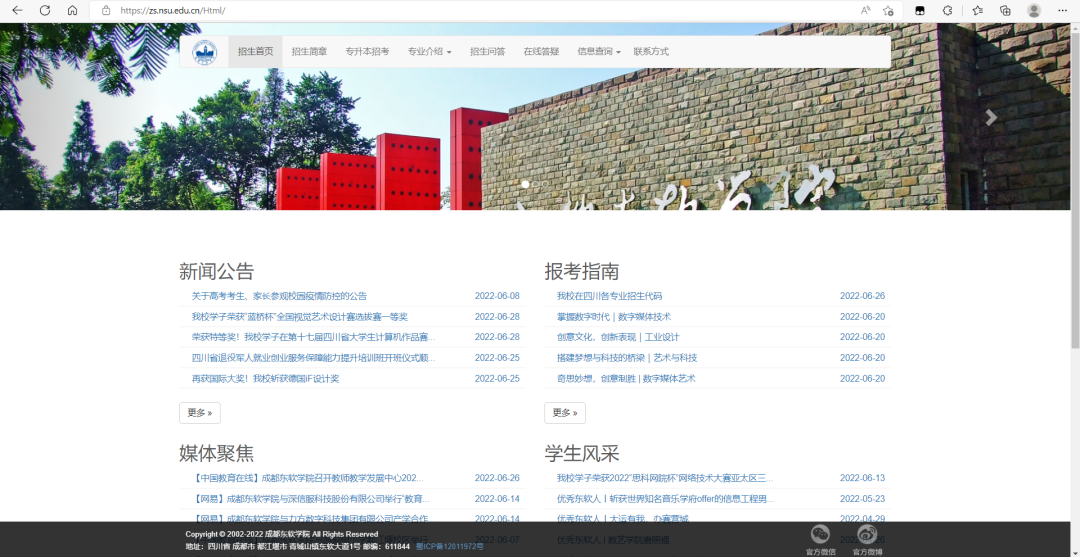Open news 荣获特等奖 第十七届四川省大学生计算机作品赛
This screenshot has width=1080, height=557.
coord(313,337)
